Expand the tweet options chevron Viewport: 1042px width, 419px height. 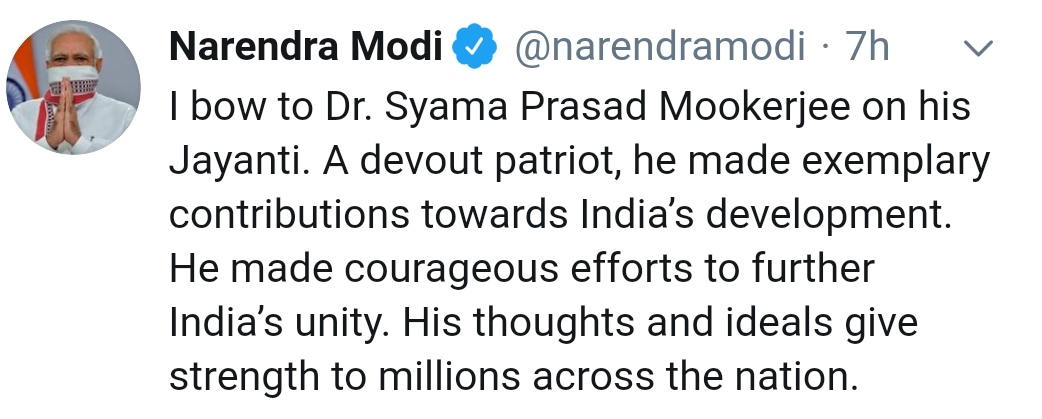(977, 48)
